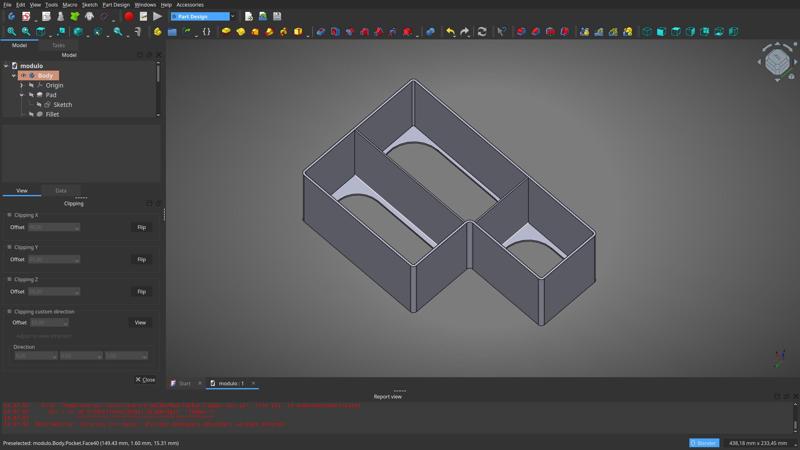Open the Sketch menu
Viewport: 800px width, 450px height.
(x=89, y=4)
